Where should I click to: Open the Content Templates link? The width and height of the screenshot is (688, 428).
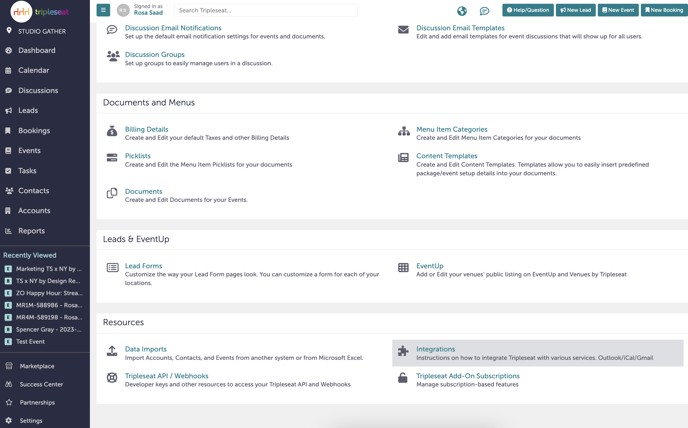tap(446, 156)
